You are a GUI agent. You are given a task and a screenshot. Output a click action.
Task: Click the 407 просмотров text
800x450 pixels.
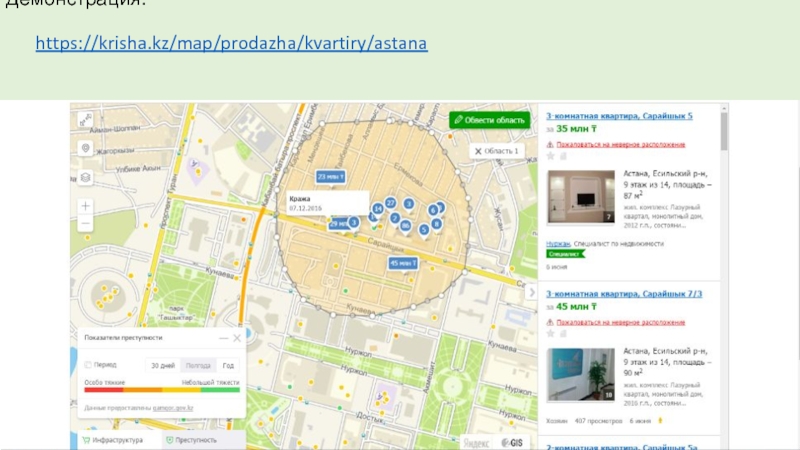(598, 421)
